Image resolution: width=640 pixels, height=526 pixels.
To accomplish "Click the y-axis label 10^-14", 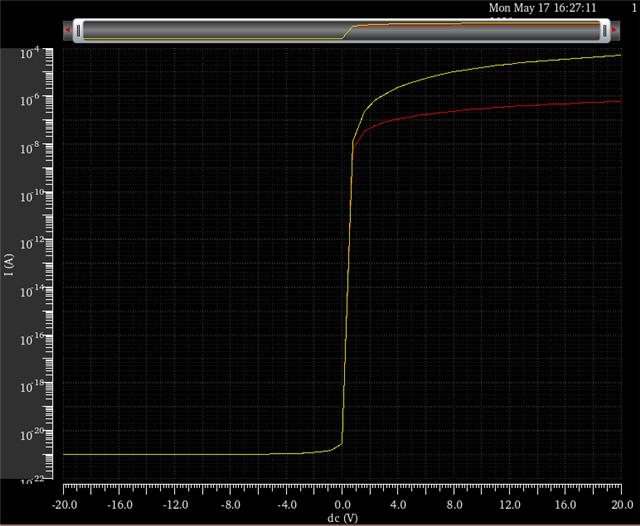I will [32, 291].
